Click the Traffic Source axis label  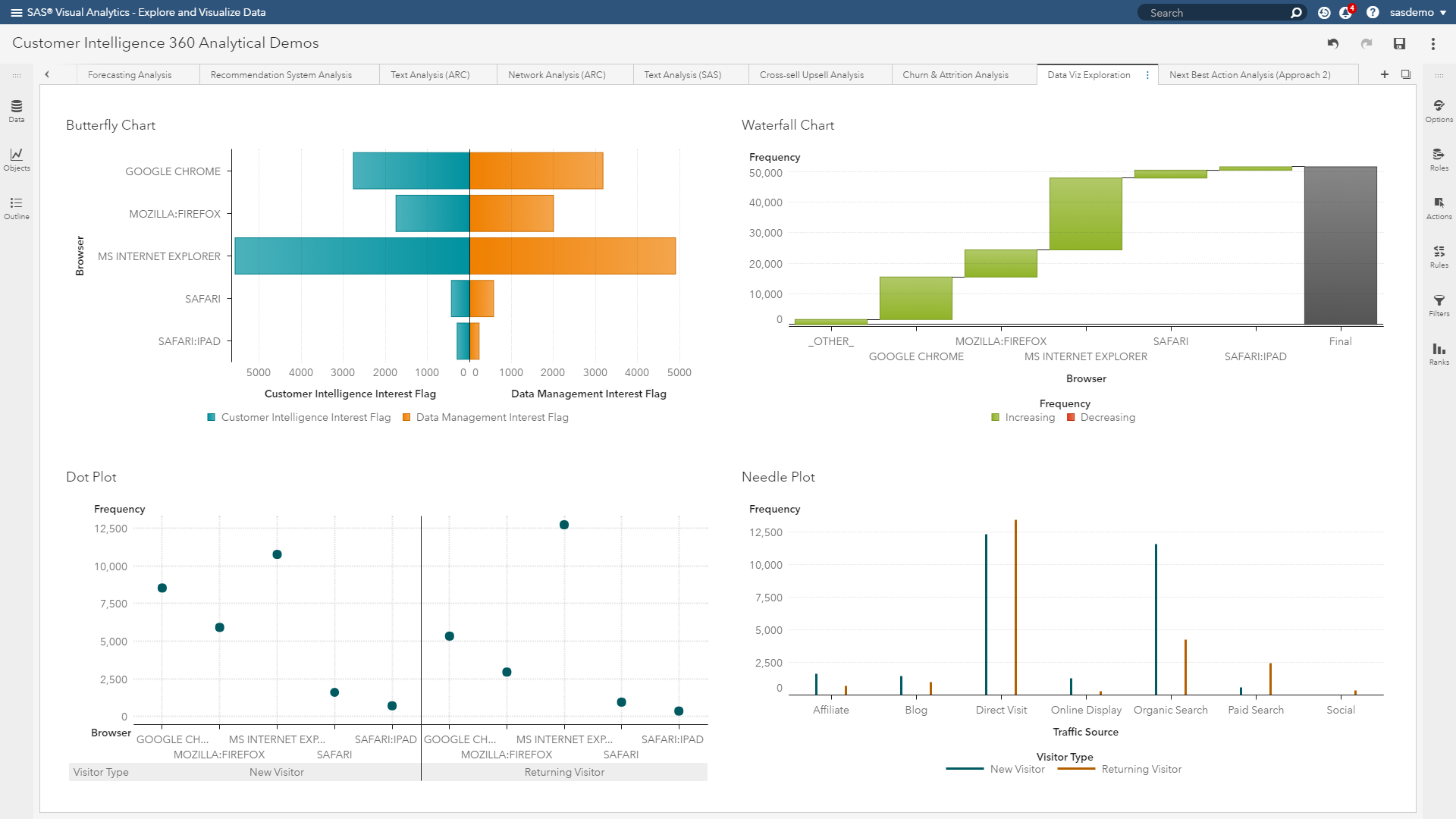point(1085,732)
